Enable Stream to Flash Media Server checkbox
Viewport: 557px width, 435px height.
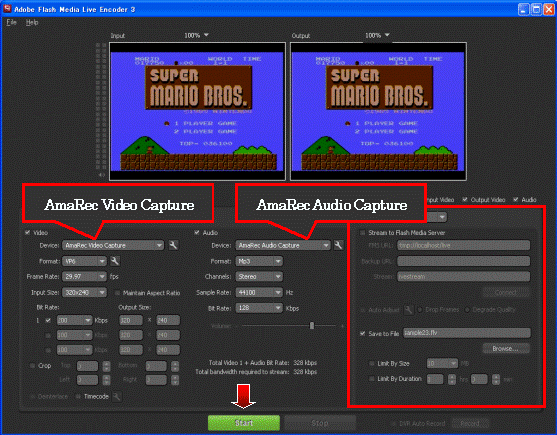pos(363,233)
